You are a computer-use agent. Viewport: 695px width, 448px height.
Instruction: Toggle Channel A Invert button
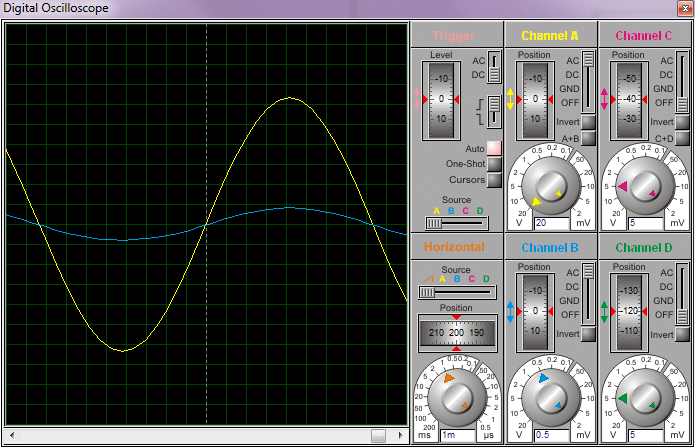click(x=588, y=122)
